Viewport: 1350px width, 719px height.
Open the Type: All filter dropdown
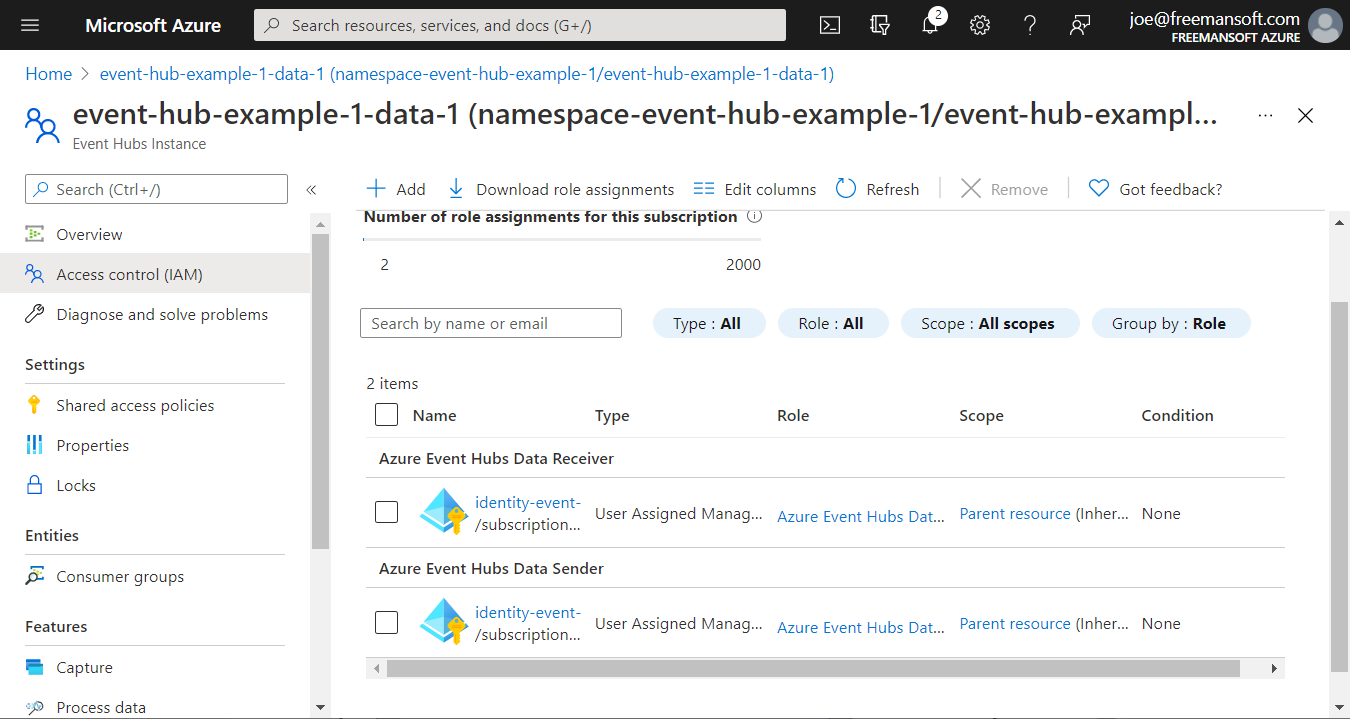click(709, 322)
